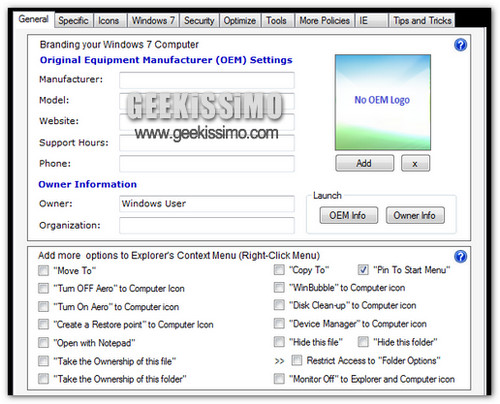Uncheck "Pin To Start Menu" option
The width and height of the screenshot is (500, 404).
coord(363,270)
